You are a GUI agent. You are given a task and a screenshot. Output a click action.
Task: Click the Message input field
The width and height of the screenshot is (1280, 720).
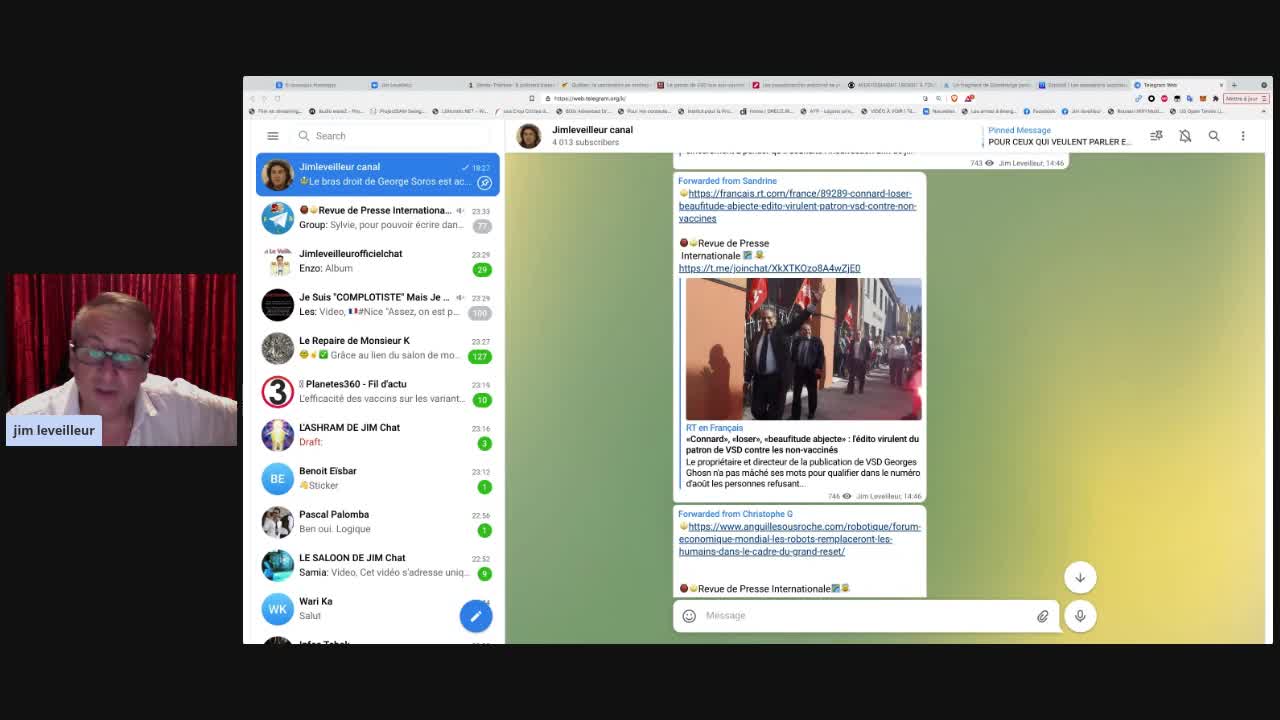tap(865, 616)
